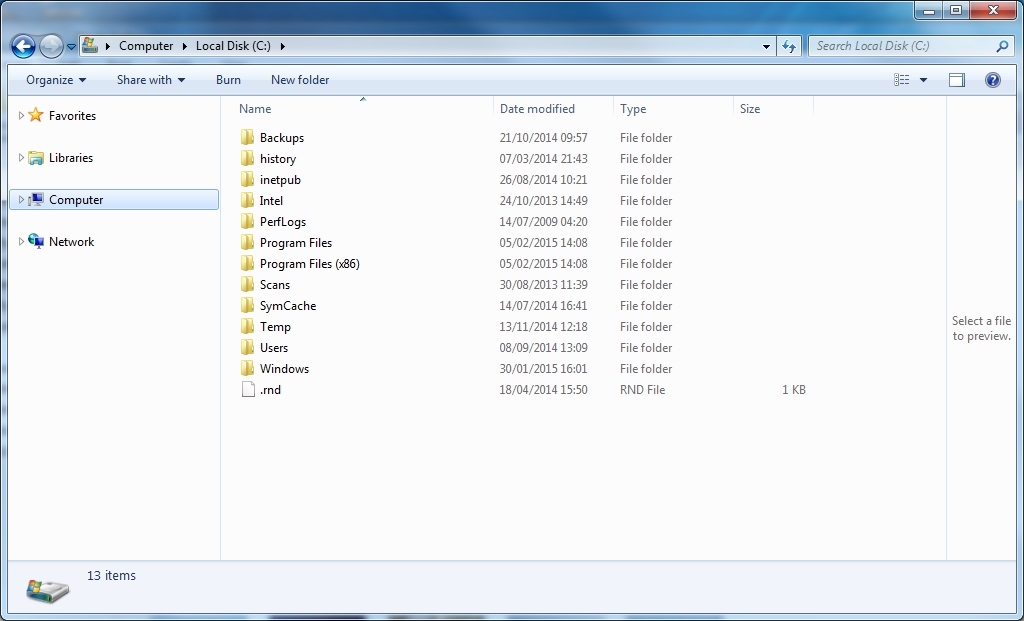Select the Users folder icon
The width and height of the screenshot is (1024, 621).
tap(248, 347)
